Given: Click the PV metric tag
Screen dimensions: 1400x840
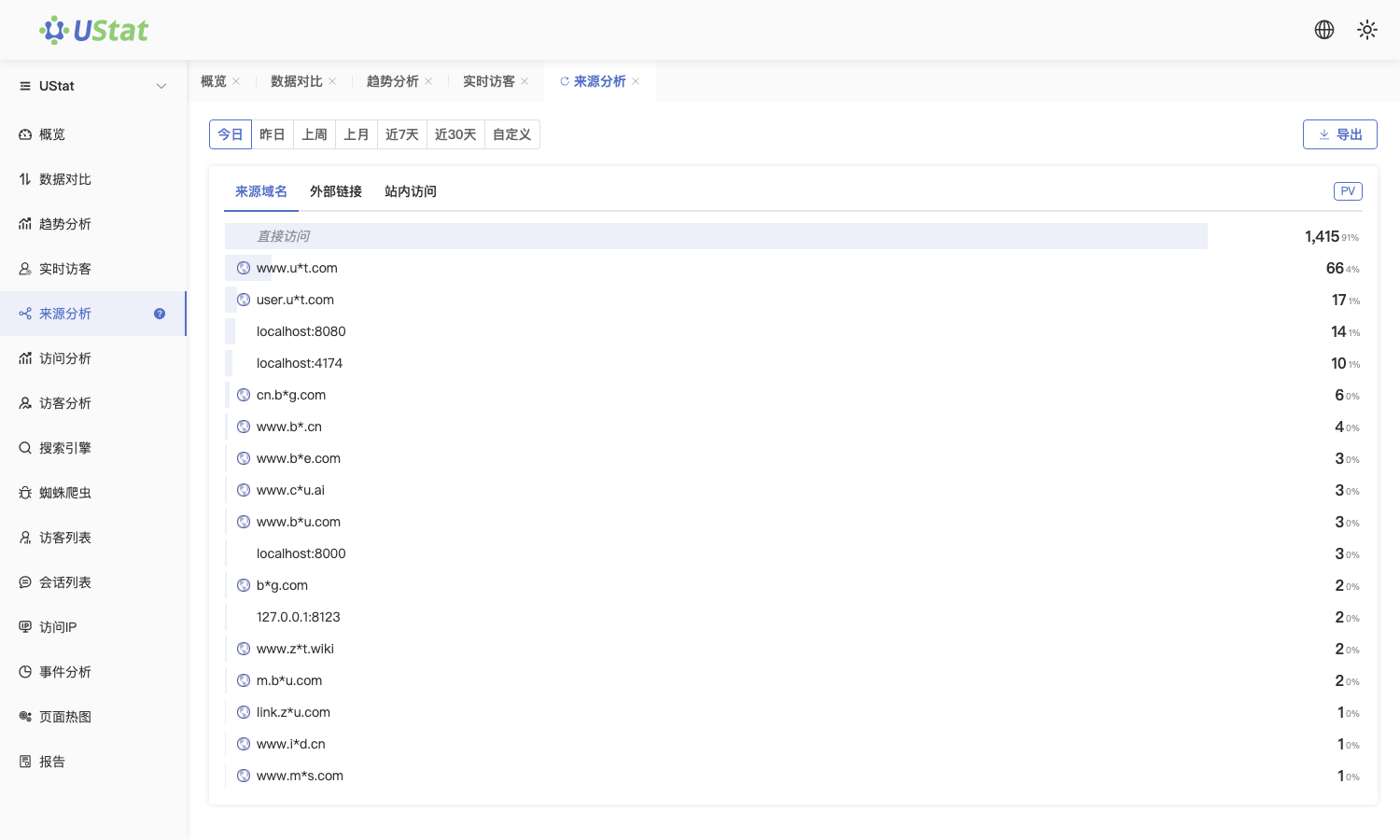Looking at the screenshot, I should pos(1348,191).
